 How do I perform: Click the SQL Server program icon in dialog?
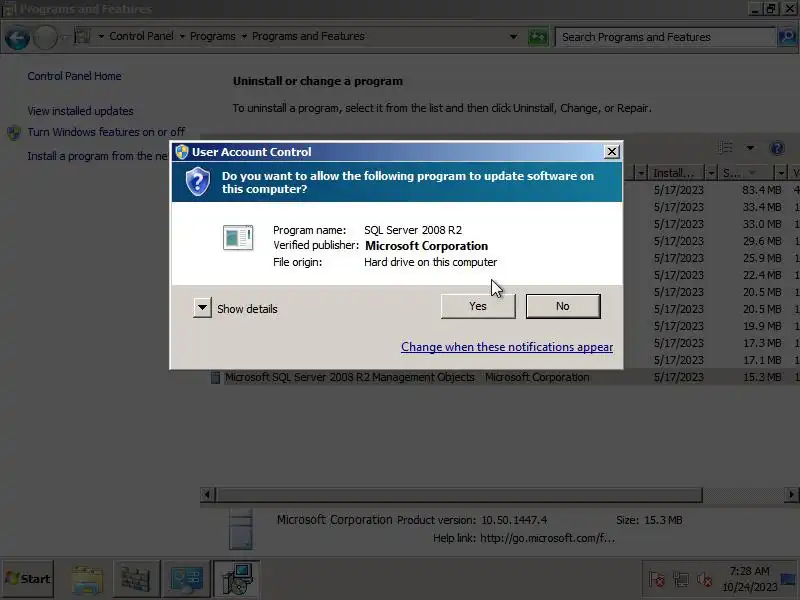tap(238, 238)
